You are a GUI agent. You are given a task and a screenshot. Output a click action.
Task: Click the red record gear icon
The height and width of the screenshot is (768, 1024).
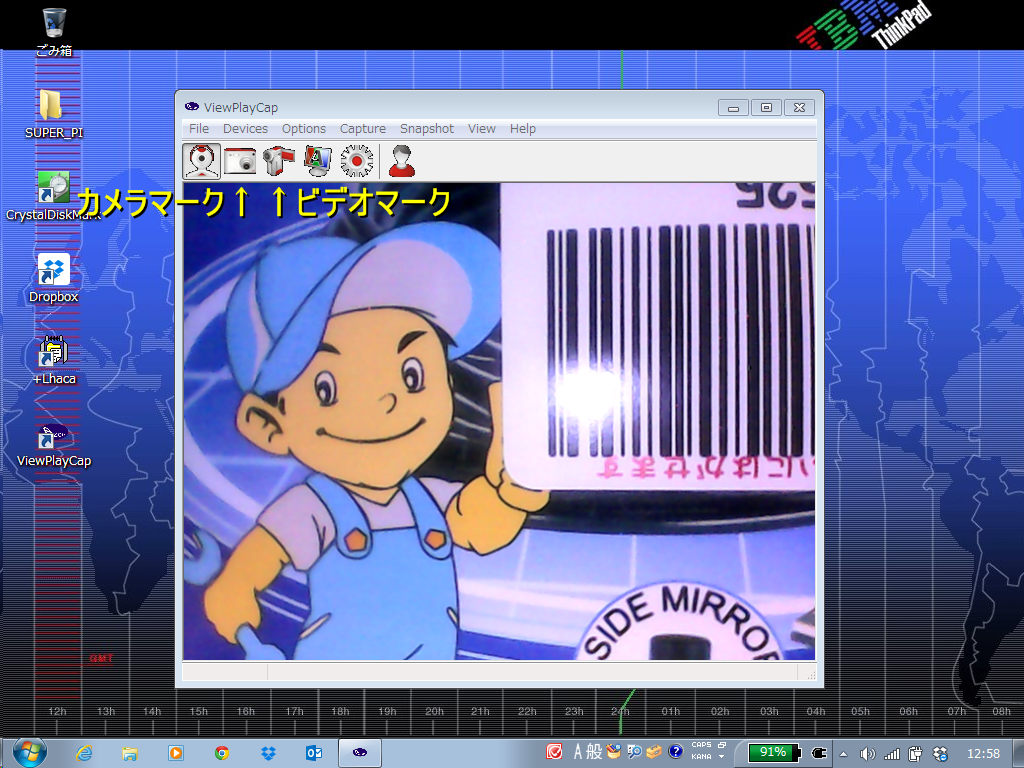pyautogui.click(x=357, y=161)
